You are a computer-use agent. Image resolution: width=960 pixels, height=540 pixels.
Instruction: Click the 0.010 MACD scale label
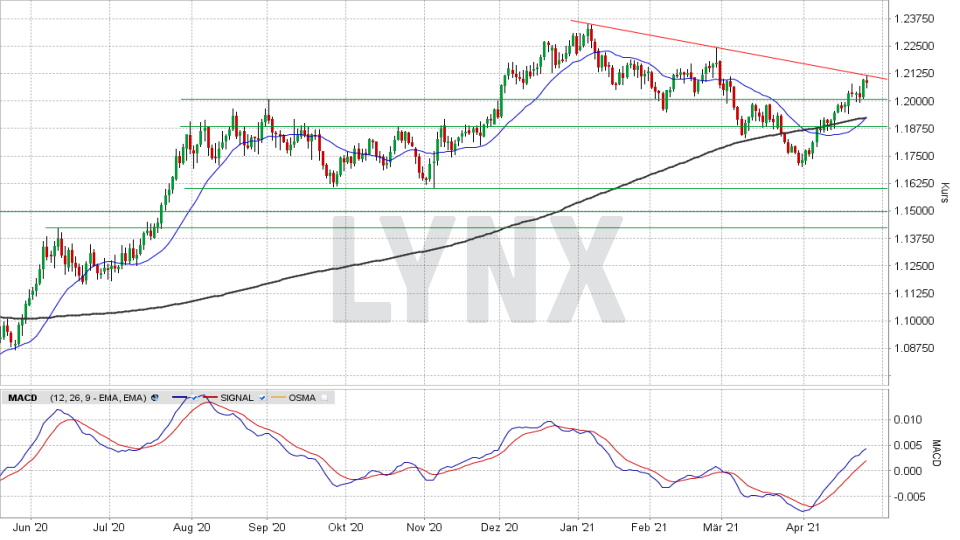(x=910, y=419)
